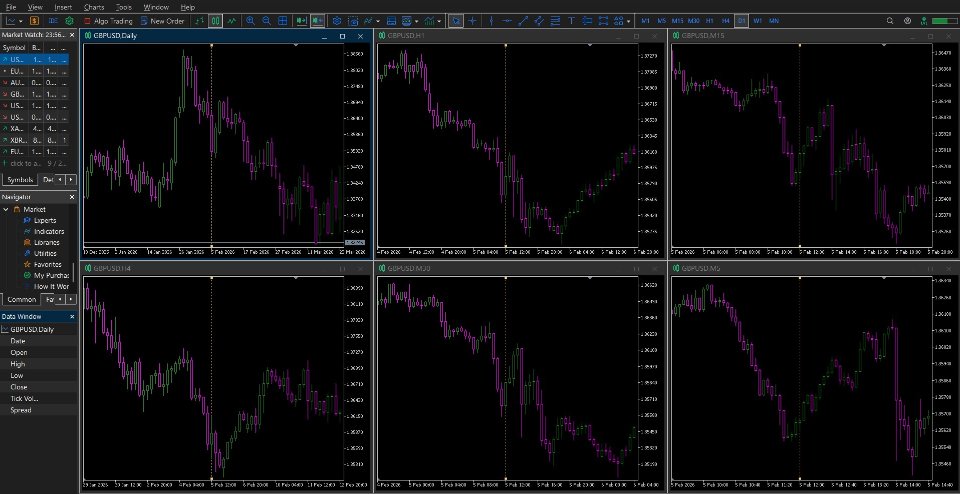This screenshot has width=960, height=494.
Task: Select the Fibonacci retracement tool
Action: (x=555, y=21)
